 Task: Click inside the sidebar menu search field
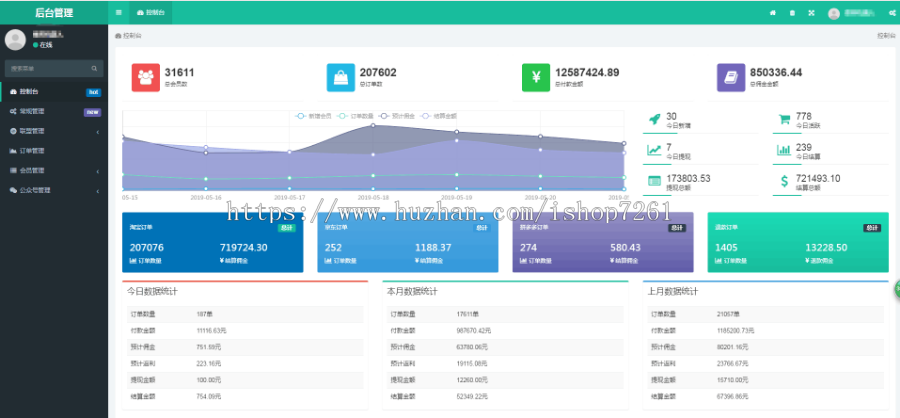pos(54,68)
